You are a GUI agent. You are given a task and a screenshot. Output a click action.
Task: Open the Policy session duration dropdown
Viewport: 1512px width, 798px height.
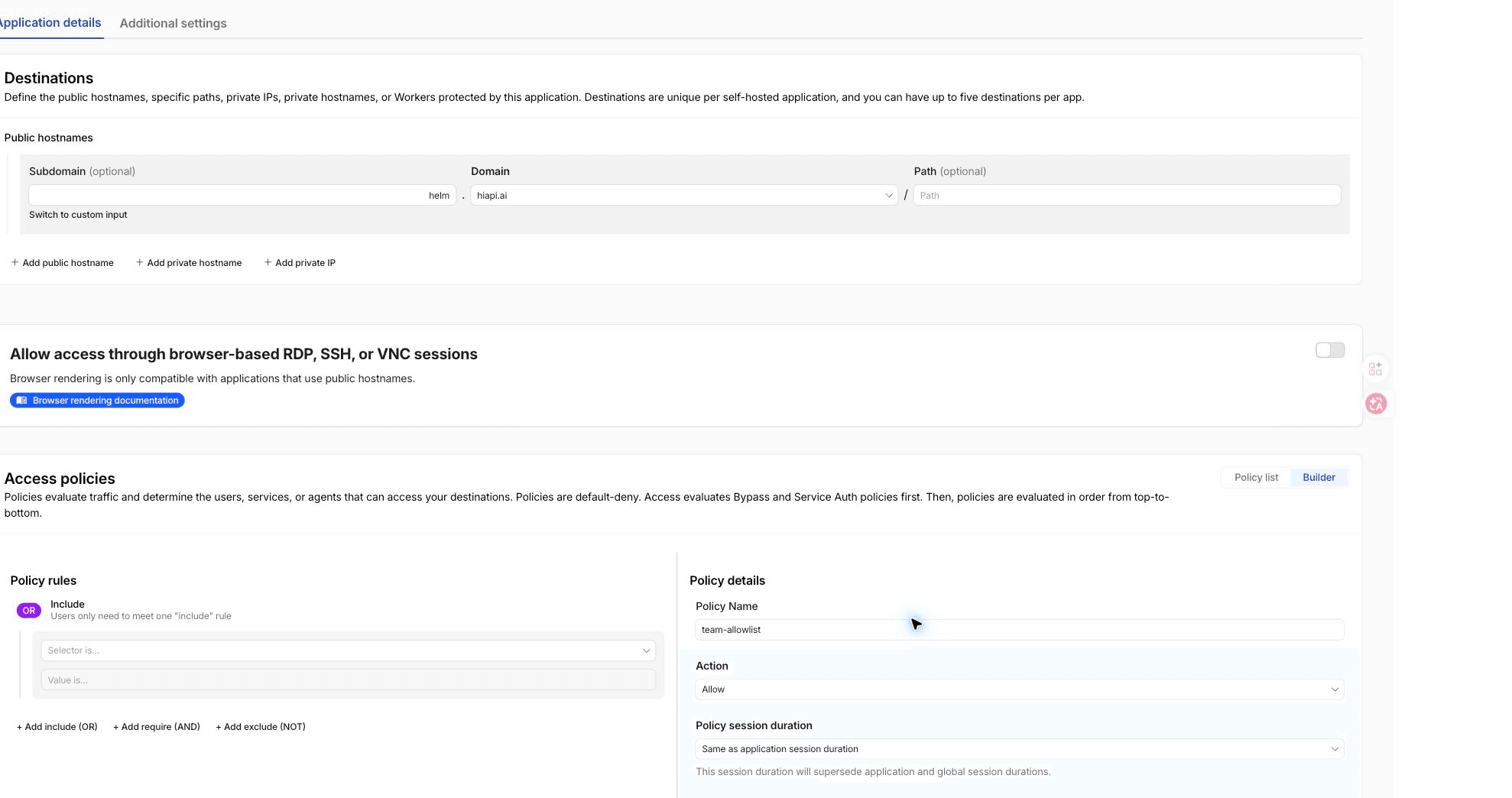point(1019,749)
